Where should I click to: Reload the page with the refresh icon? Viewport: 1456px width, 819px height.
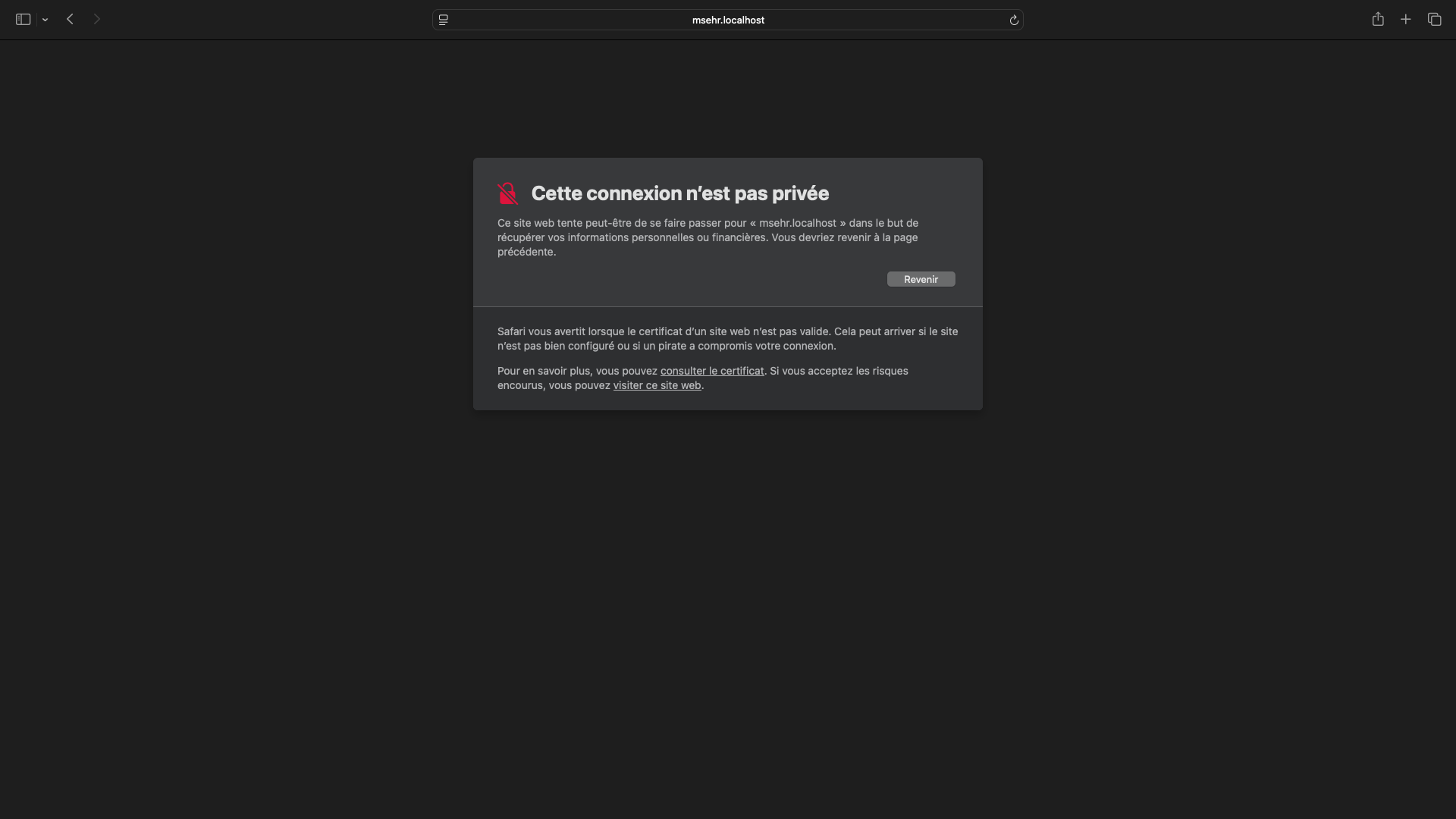click(x=1014, y=20)
